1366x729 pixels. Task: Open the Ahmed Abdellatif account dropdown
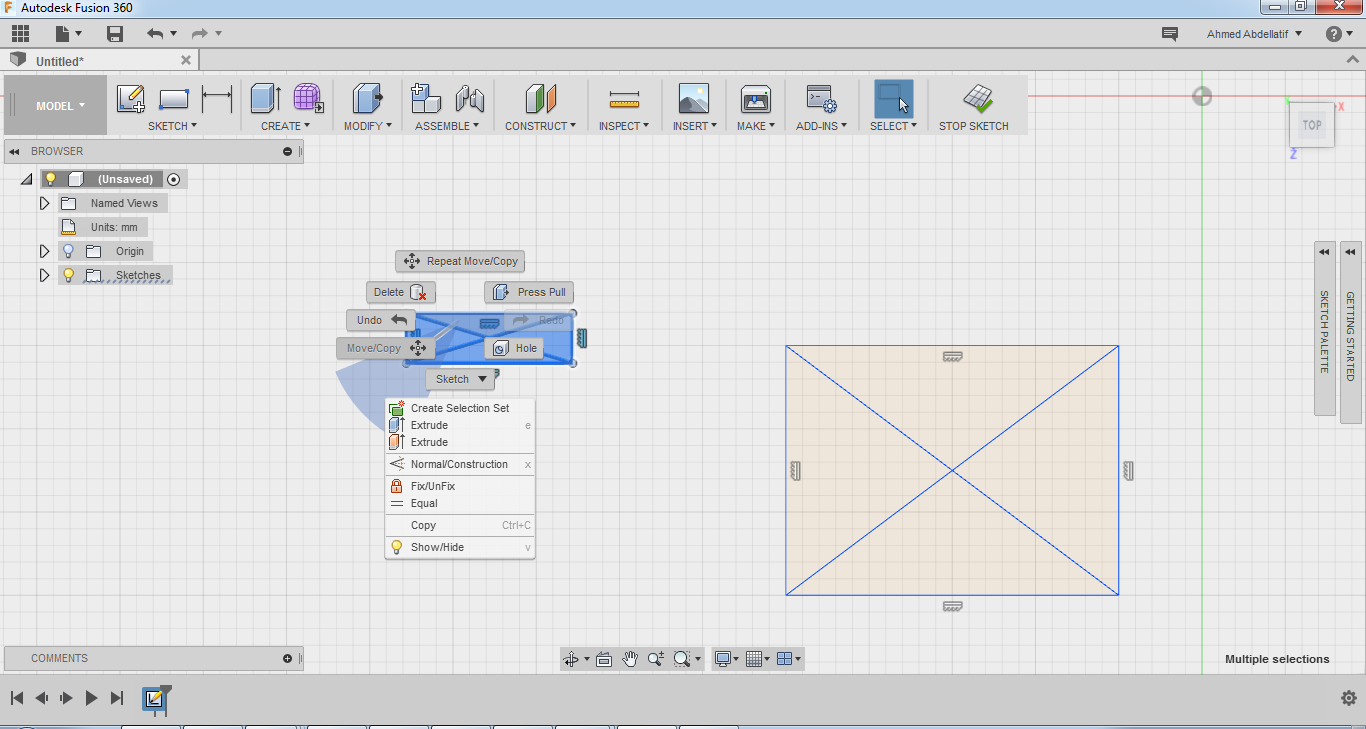coord(1255,34)
